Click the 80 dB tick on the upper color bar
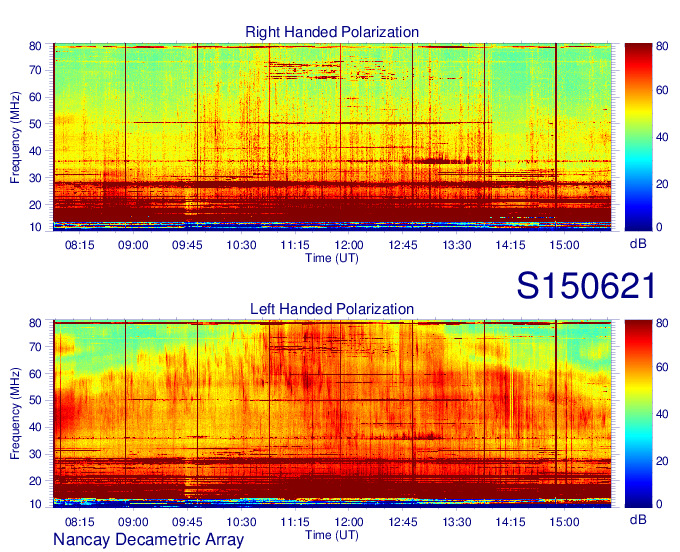Image resolution: width=680 pixels, height=552 pixels. (662, 46)
